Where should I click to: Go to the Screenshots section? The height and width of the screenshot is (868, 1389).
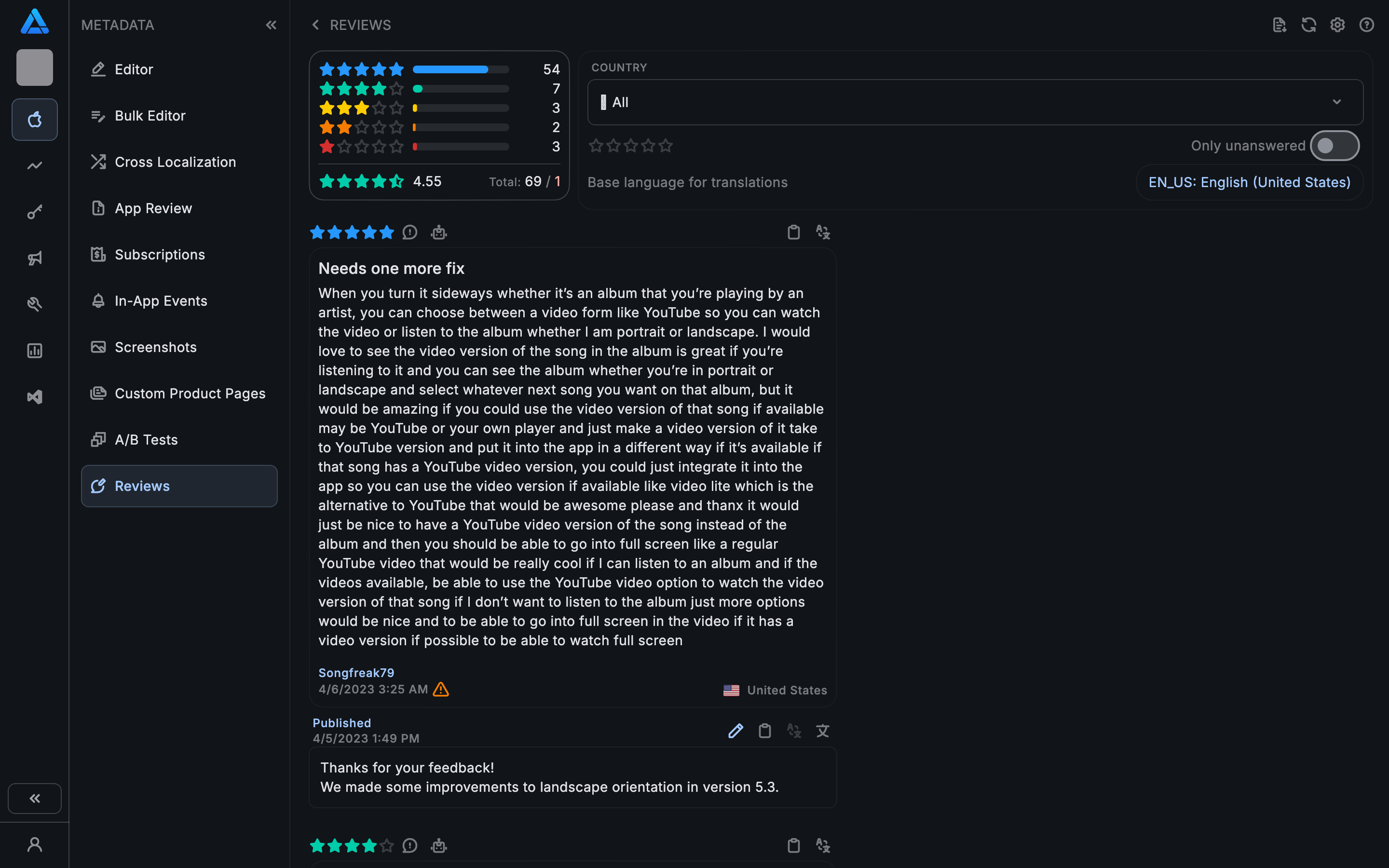(x=156, y=347)
